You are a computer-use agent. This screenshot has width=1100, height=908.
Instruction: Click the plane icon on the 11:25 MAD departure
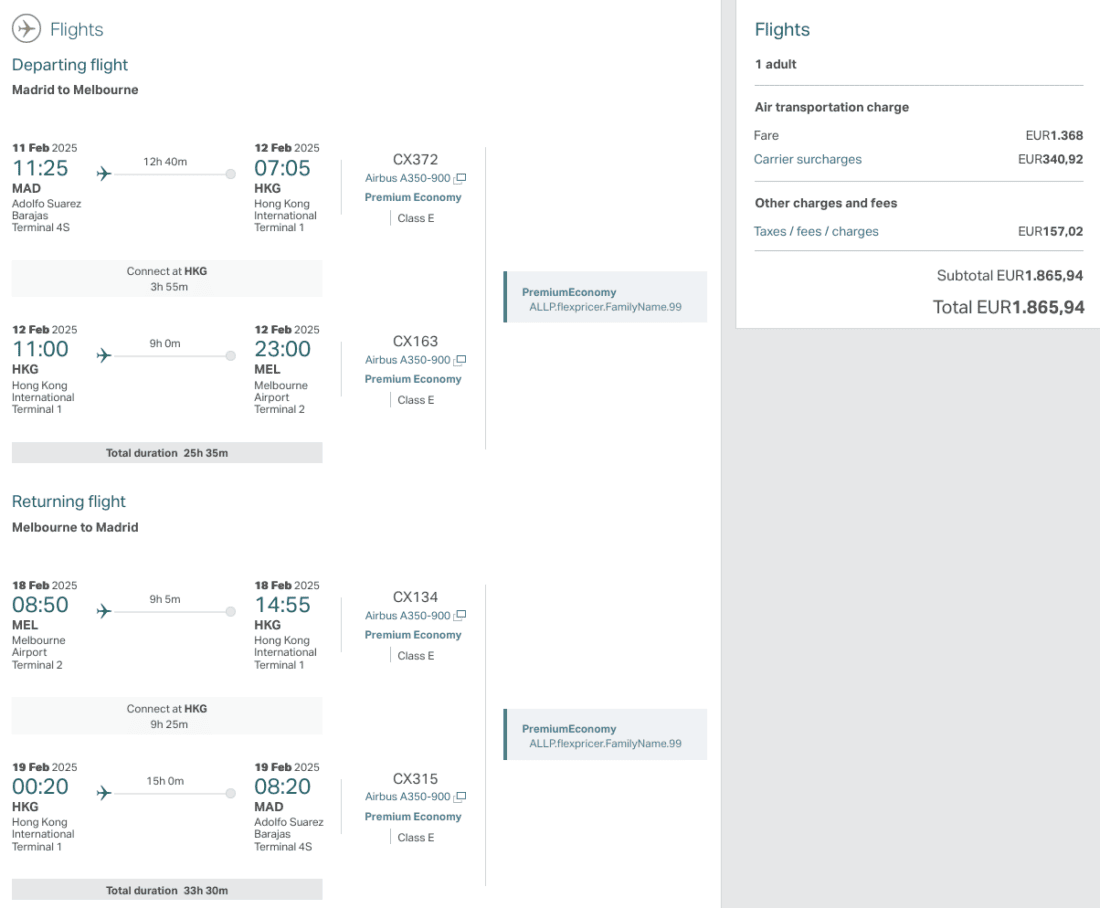point(103,174)
